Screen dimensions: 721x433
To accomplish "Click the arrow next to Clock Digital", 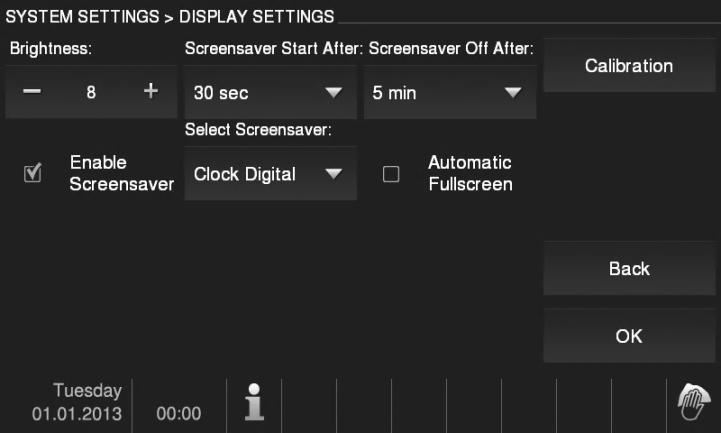I will (x=333, y=174).
